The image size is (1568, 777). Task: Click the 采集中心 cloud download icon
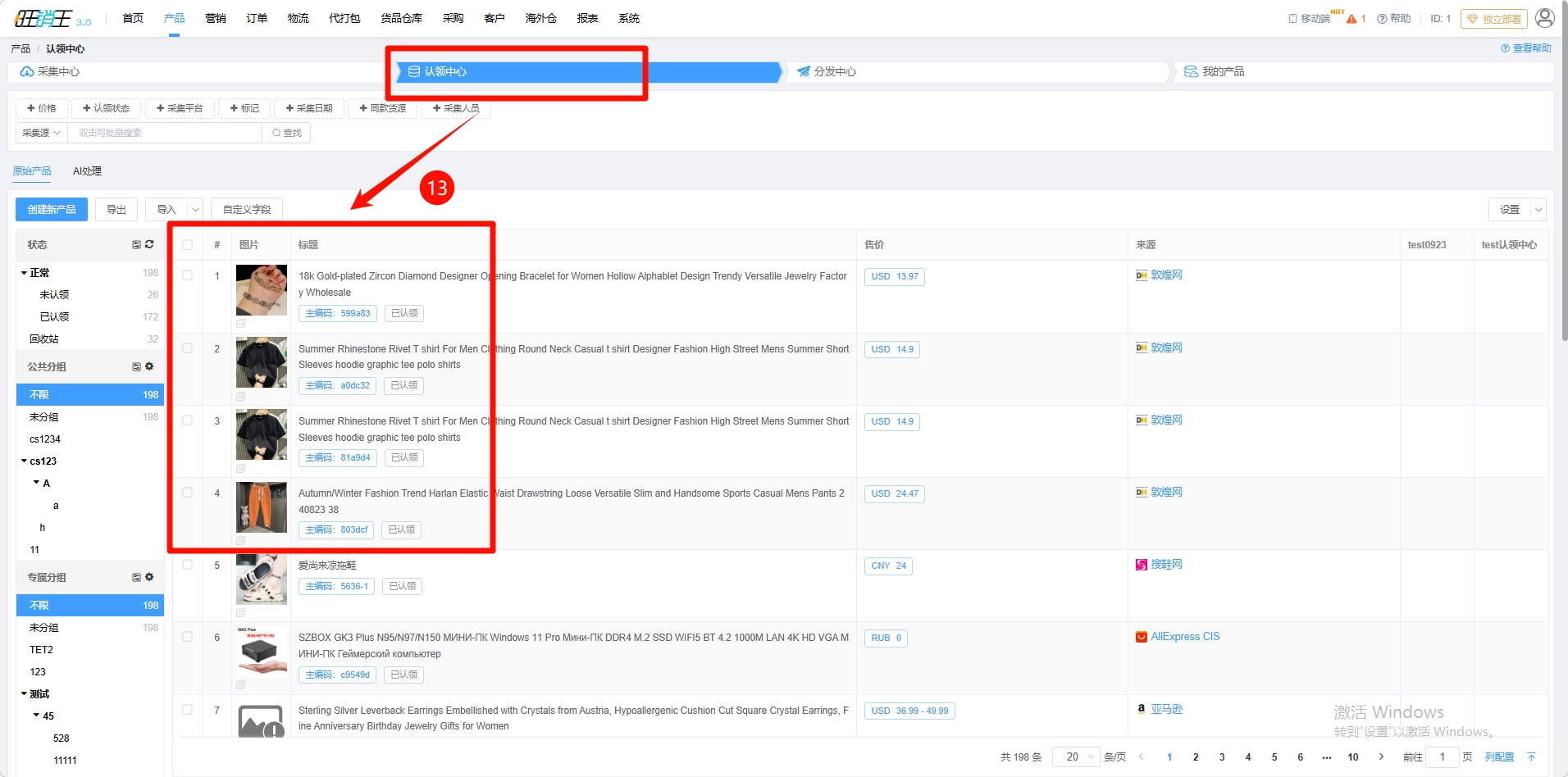click(x=27, y=72)
